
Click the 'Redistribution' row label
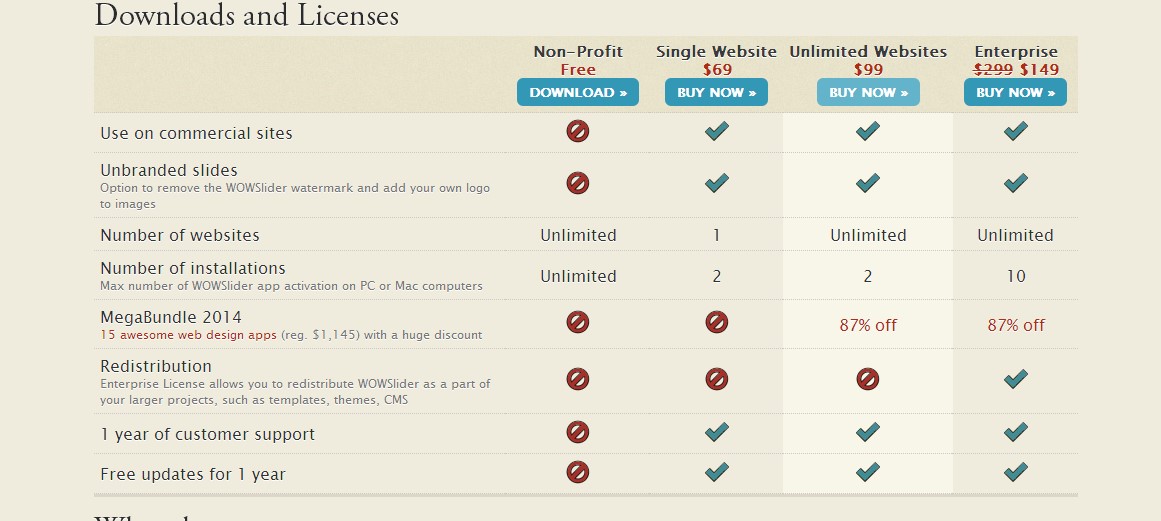[155, 366]
